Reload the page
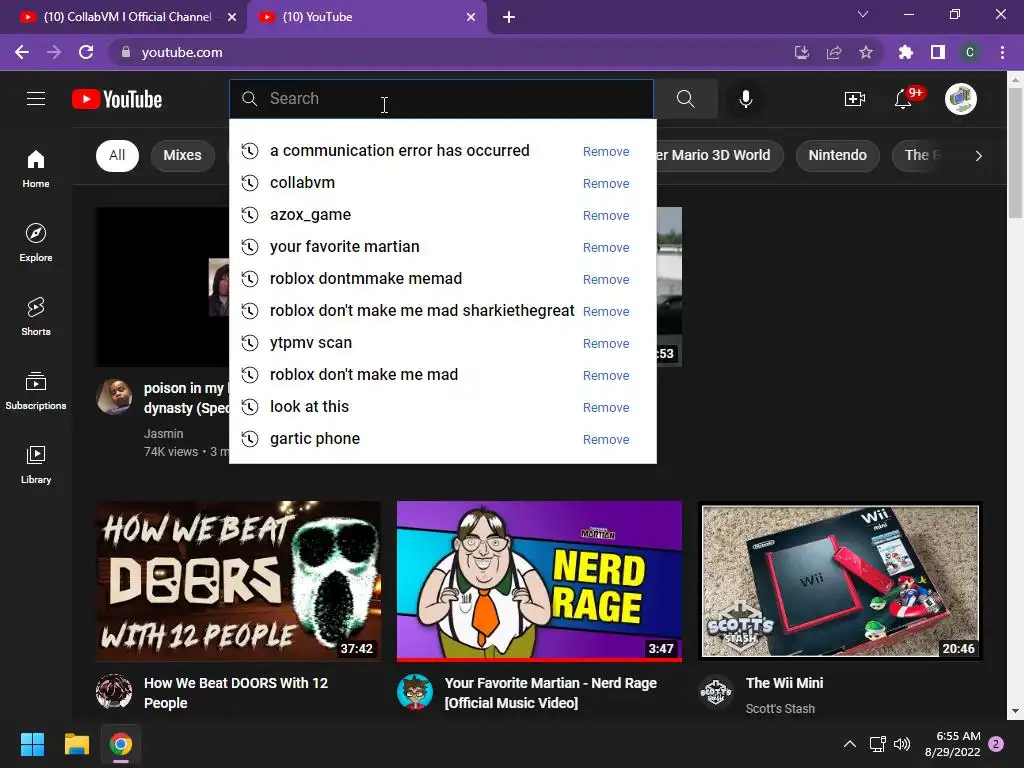Image resolution: width=1024 pixels, height=768 pixels. coord(86,52)
